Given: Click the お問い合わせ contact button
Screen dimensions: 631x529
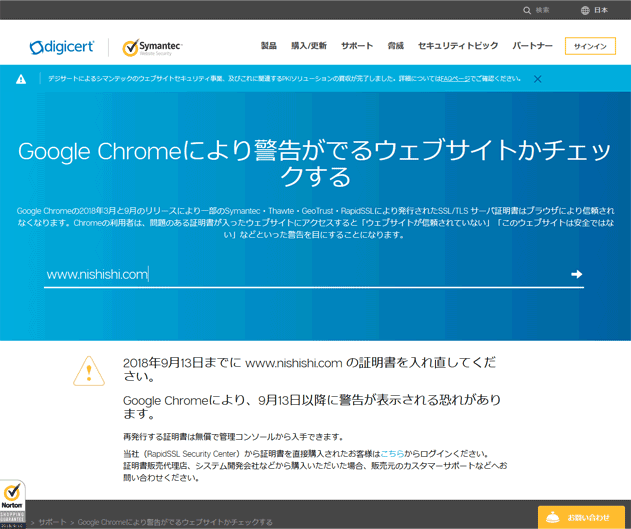Looking at the screenshot, I should pyautogui.click(x=581, y=517).
